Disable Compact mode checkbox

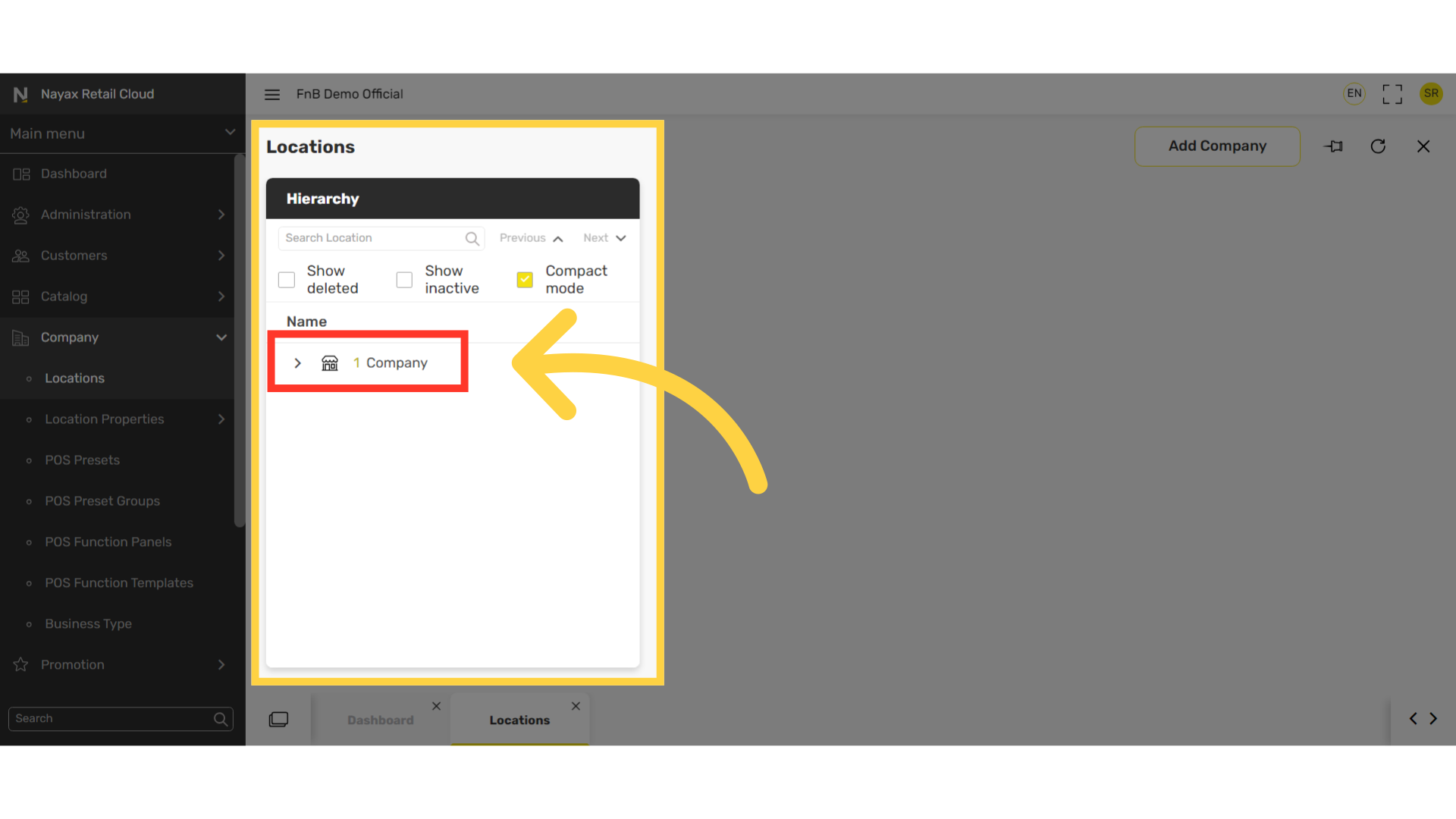tap(525, 280)
